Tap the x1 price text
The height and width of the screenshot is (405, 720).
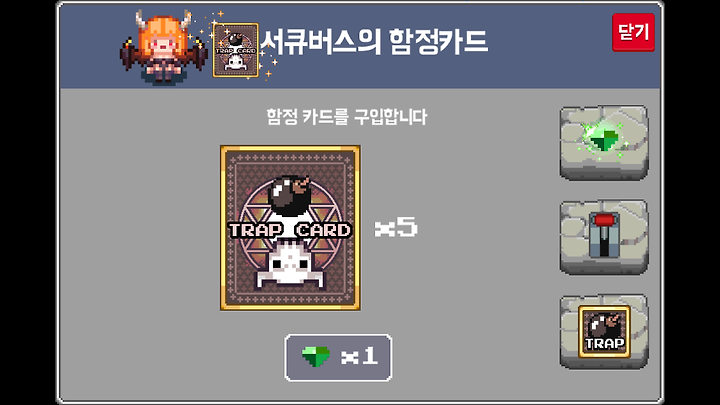pos(360,356)
